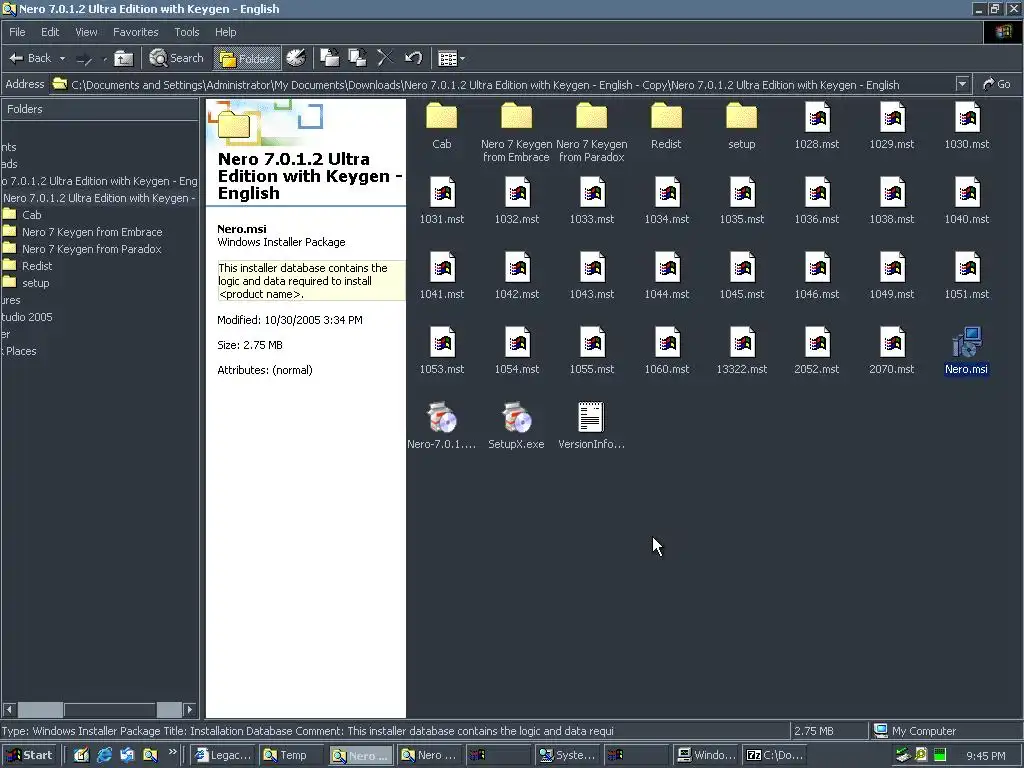This screenshot has height=768, width=1024.
Task: Delete selected file with X icon
Action: pyautogui.click(x=385, y=58)
